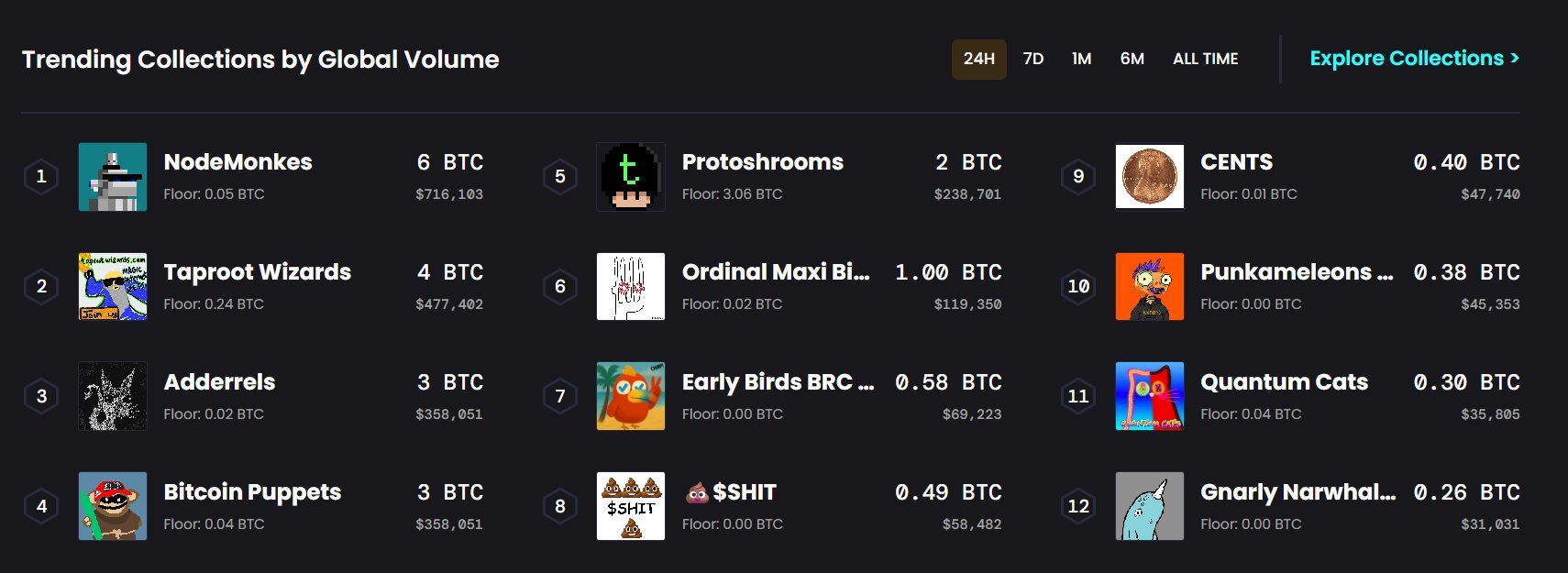This screenshot has width=1568, height=573.
Task: Select the Adderrels collection icon
Action: [x=113, y=396]
